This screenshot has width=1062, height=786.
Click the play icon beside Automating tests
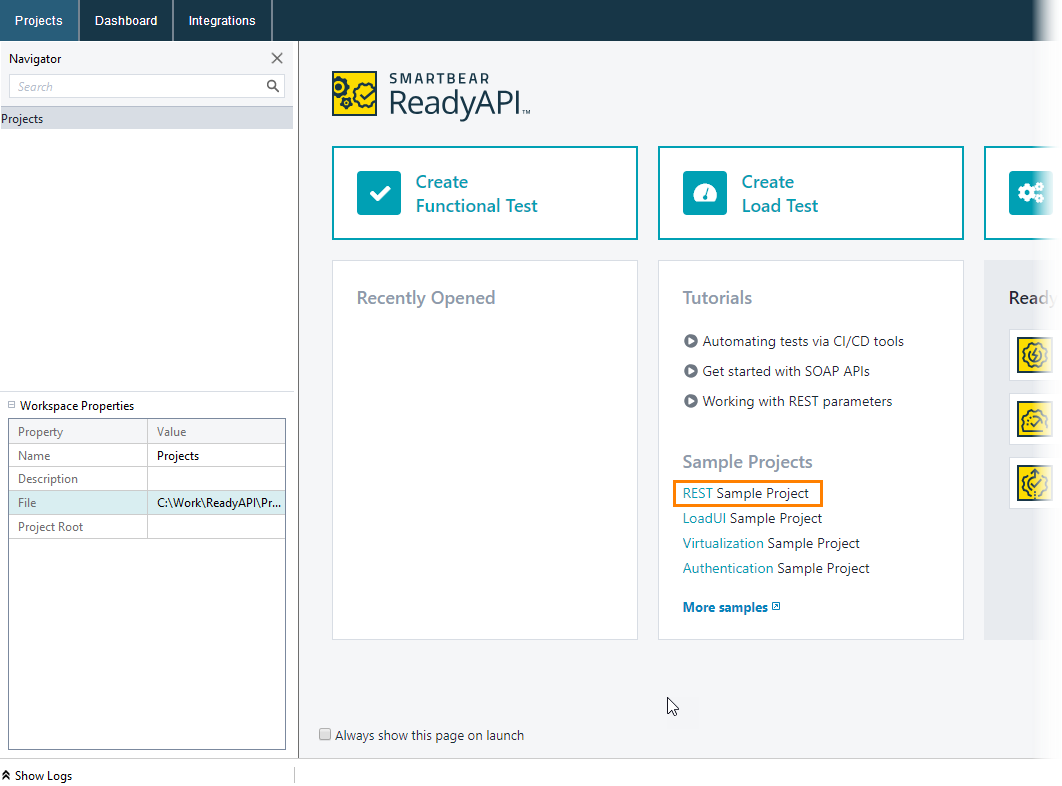[690, 341]
